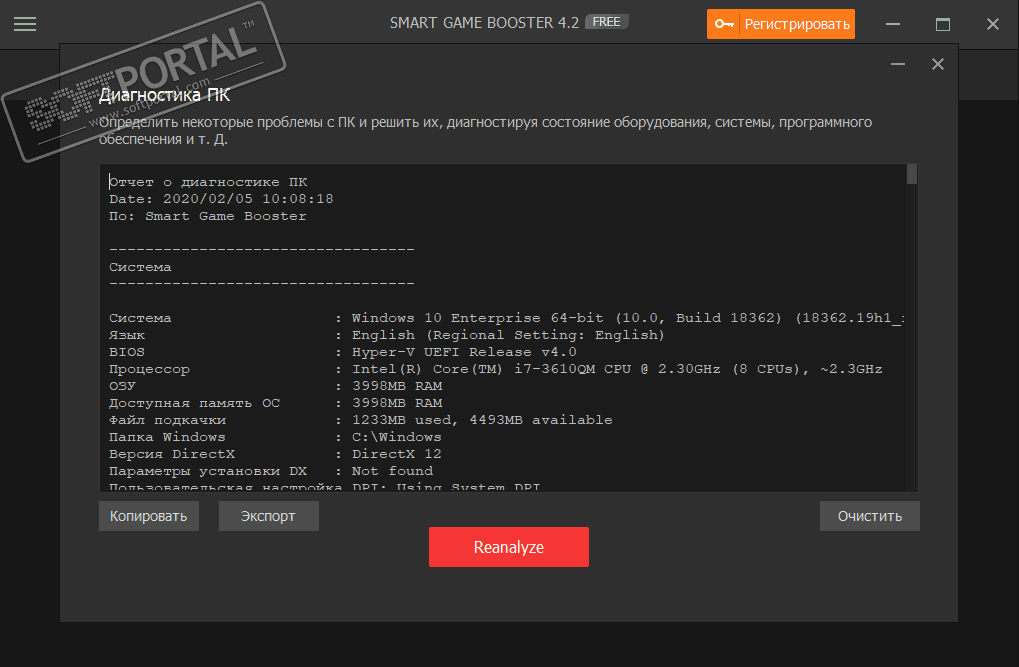Click the 'English (Regional Setting: English)' value
Screen dimensions: 1019x667
508,335
